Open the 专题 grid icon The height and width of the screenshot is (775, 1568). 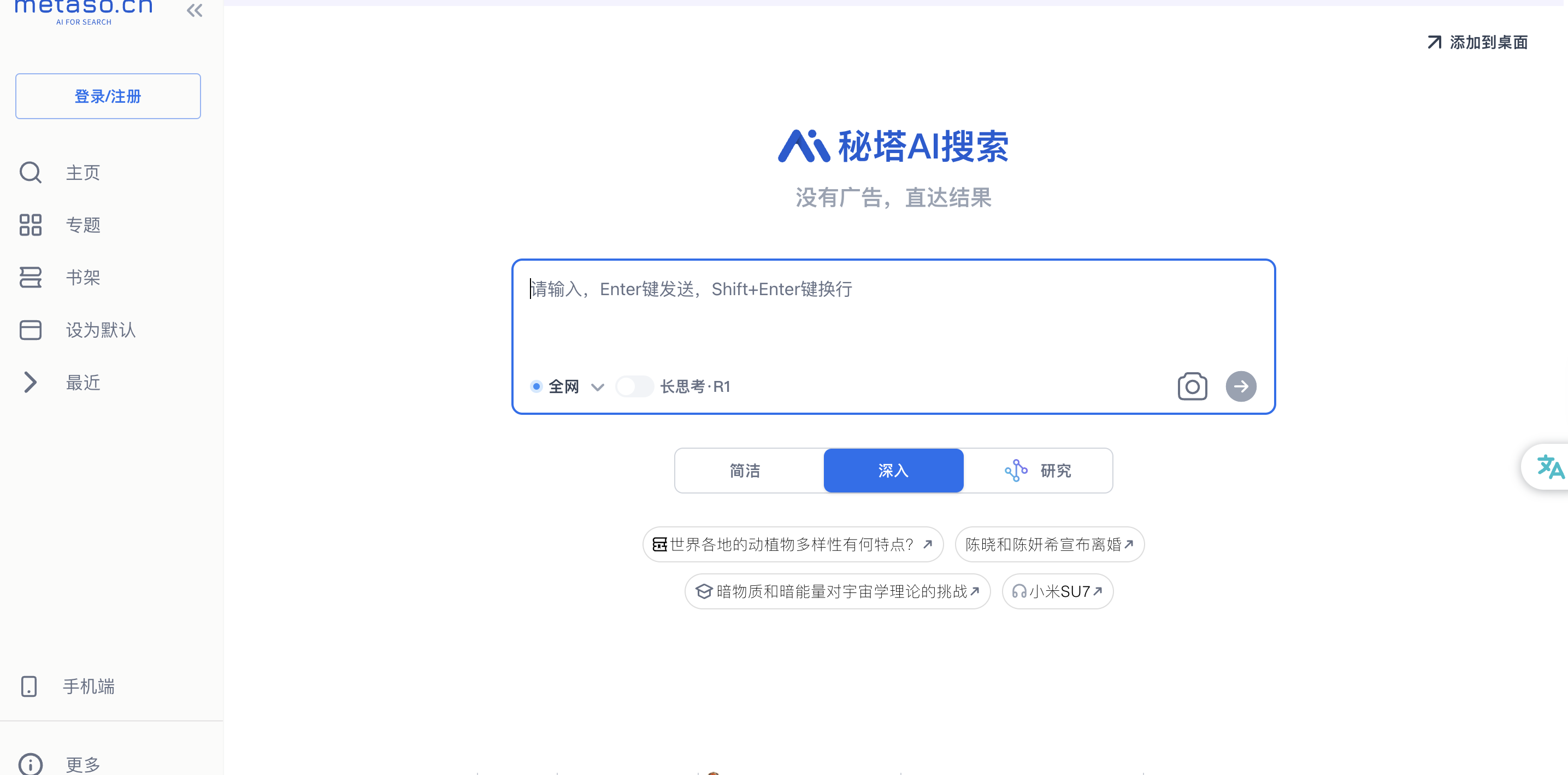[31, 225]
